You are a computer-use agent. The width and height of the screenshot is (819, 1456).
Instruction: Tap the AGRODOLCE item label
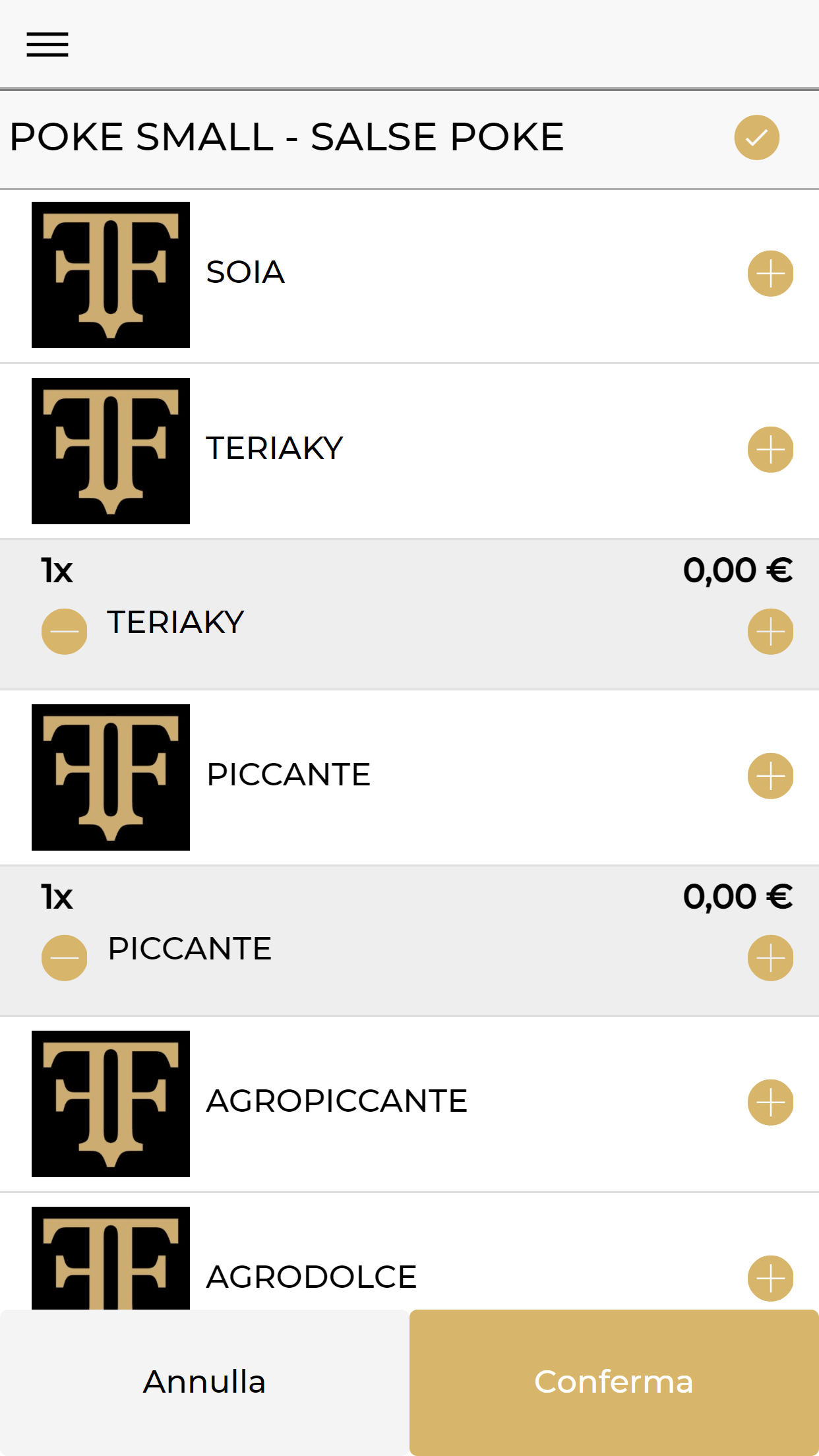pyautogui.click(x=312, y=1277)
